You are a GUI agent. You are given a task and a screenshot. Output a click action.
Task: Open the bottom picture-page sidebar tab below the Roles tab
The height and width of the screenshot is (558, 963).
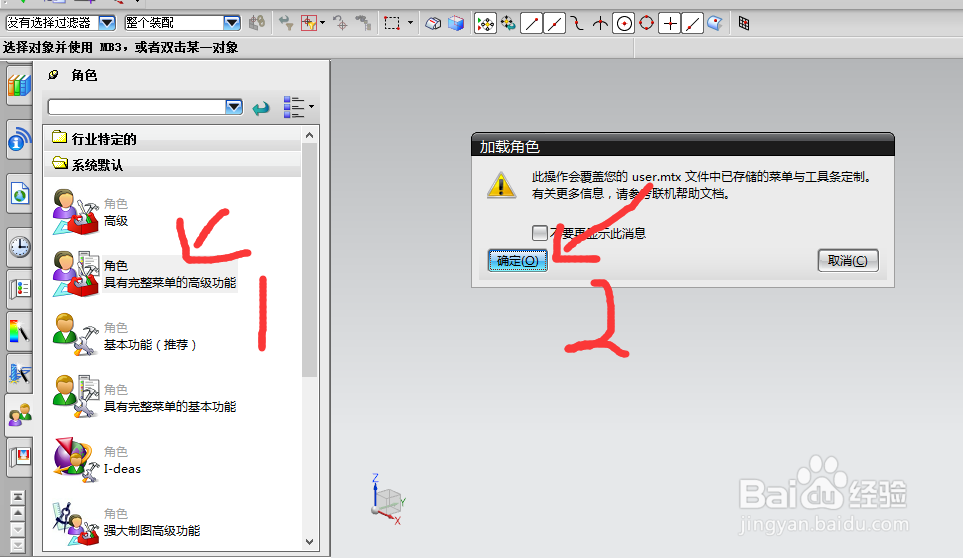[x=19, y=457]
